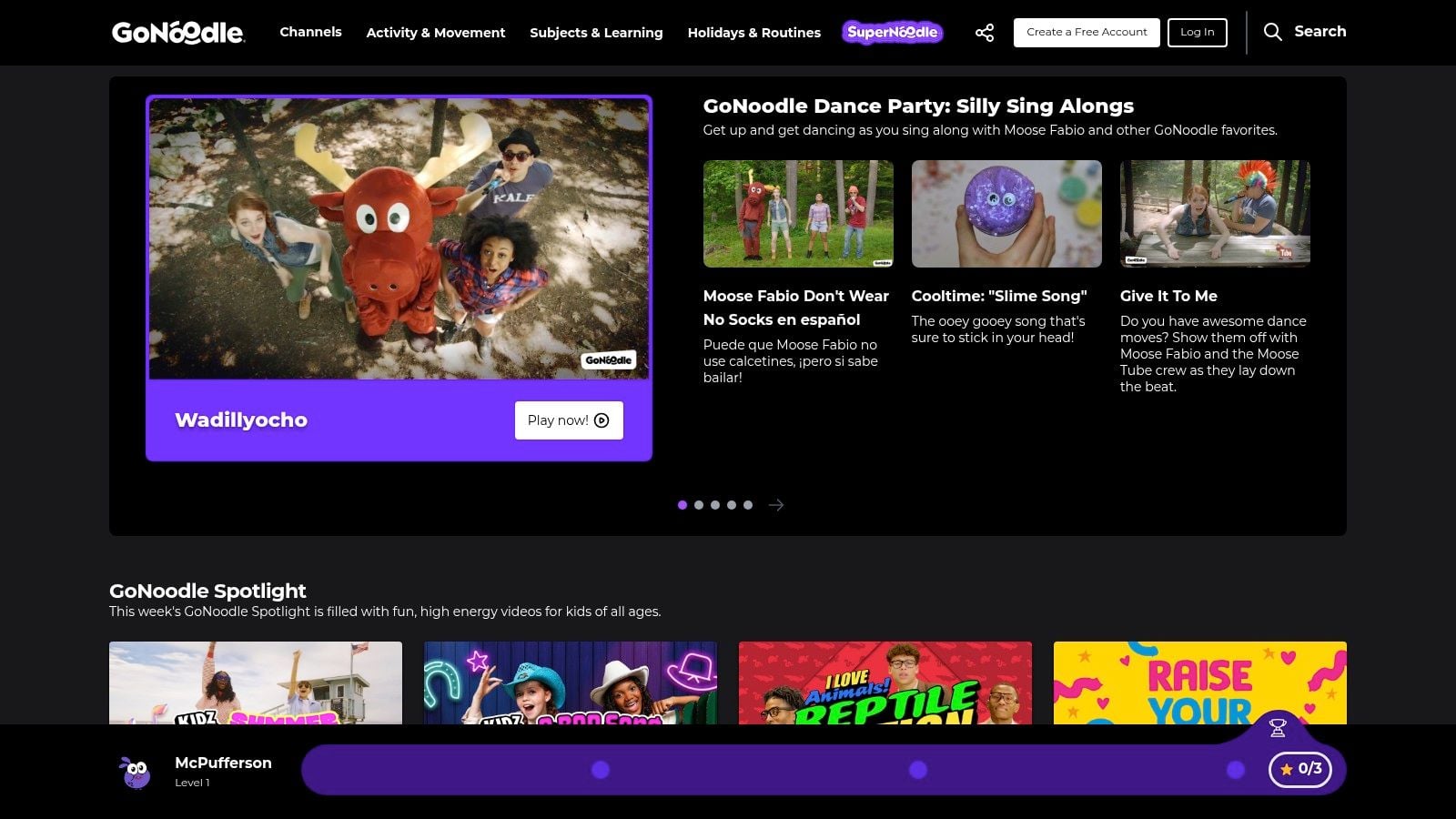The height and width of the screenshot is (819, 1456).
Task: Open the Channels menu
Action: point(310,32)
